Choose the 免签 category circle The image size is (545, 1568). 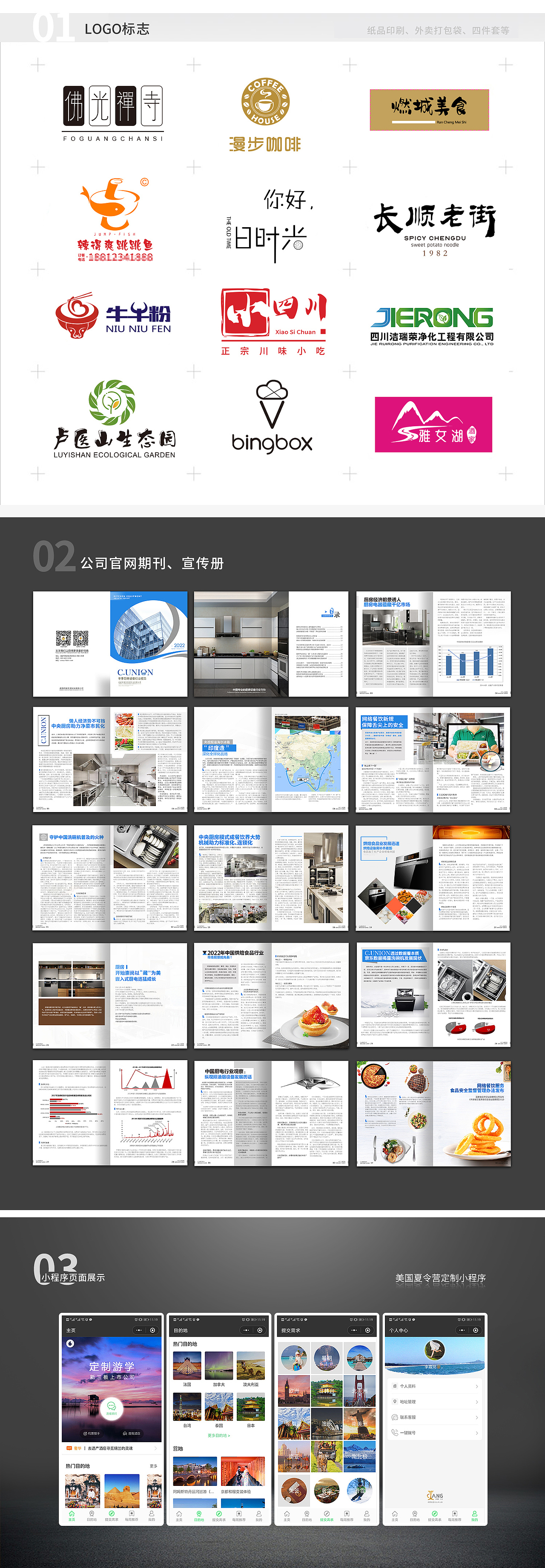click(294, 1490)
